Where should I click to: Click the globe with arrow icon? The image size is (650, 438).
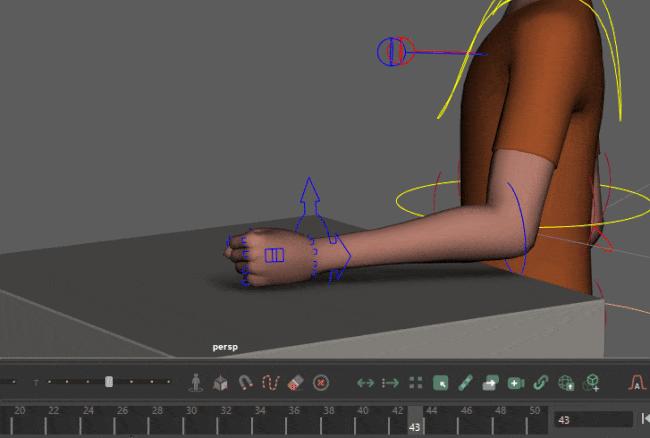566,382
